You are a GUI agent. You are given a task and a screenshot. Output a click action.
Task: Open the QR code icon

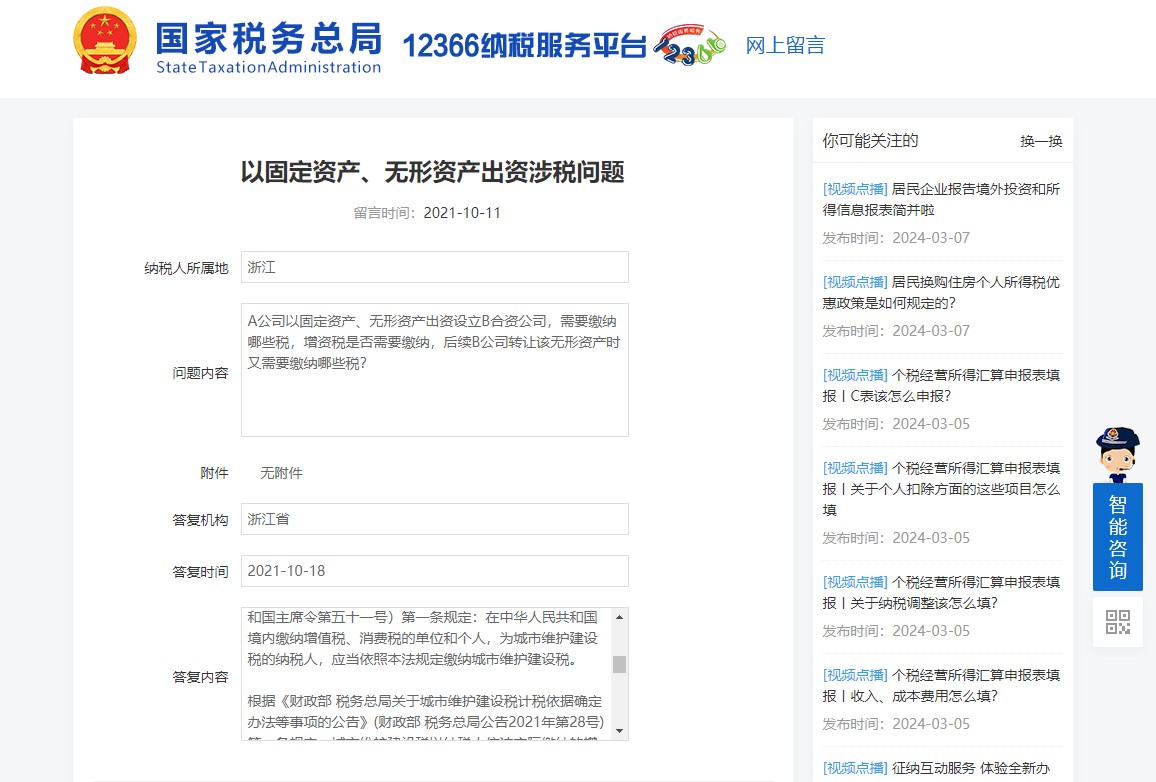(x=1117, y=622)
